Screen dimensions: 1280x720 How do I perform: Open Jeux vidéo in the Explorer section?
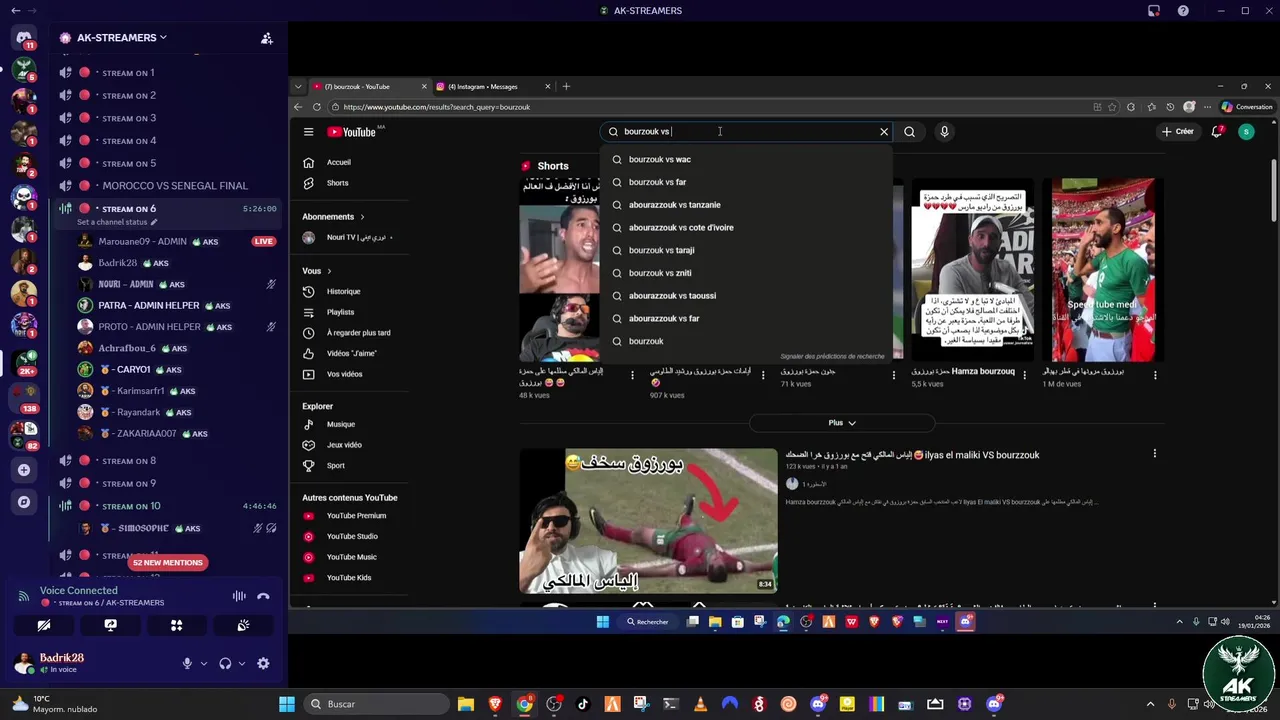(x=344, y=445)
